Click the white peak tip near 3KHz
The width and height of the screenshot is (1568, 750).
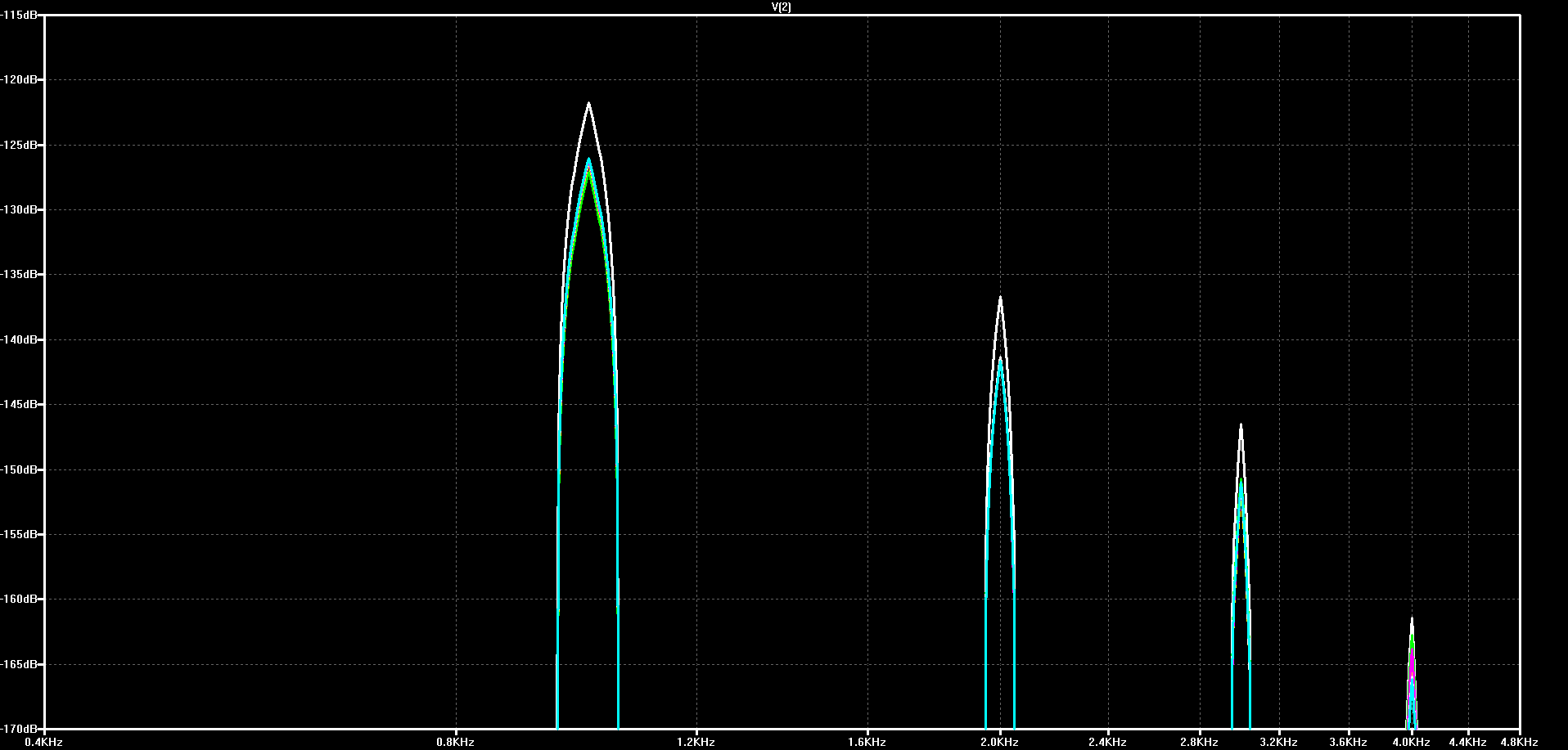(1241, 425)
